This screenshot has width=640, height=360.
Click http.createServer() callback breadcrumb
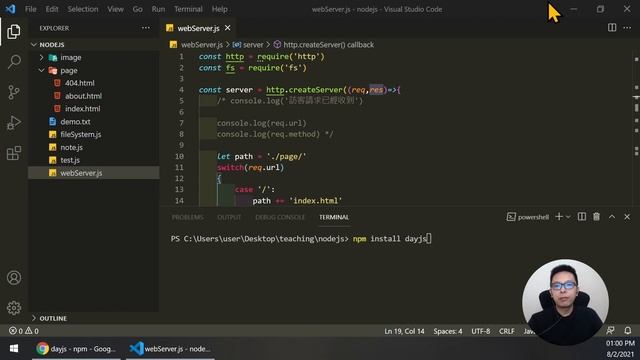pos(324,44)
